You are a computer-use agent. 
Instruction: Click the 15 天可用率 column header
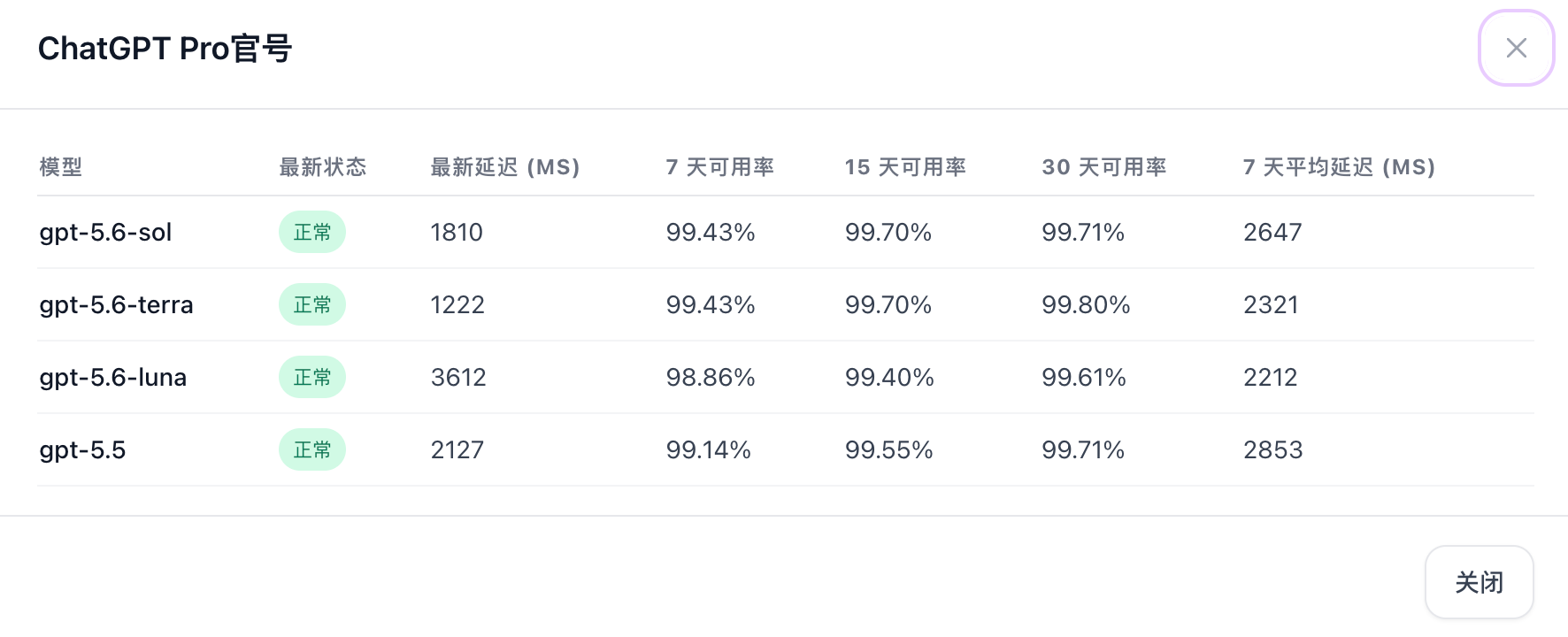coord(905,167)
